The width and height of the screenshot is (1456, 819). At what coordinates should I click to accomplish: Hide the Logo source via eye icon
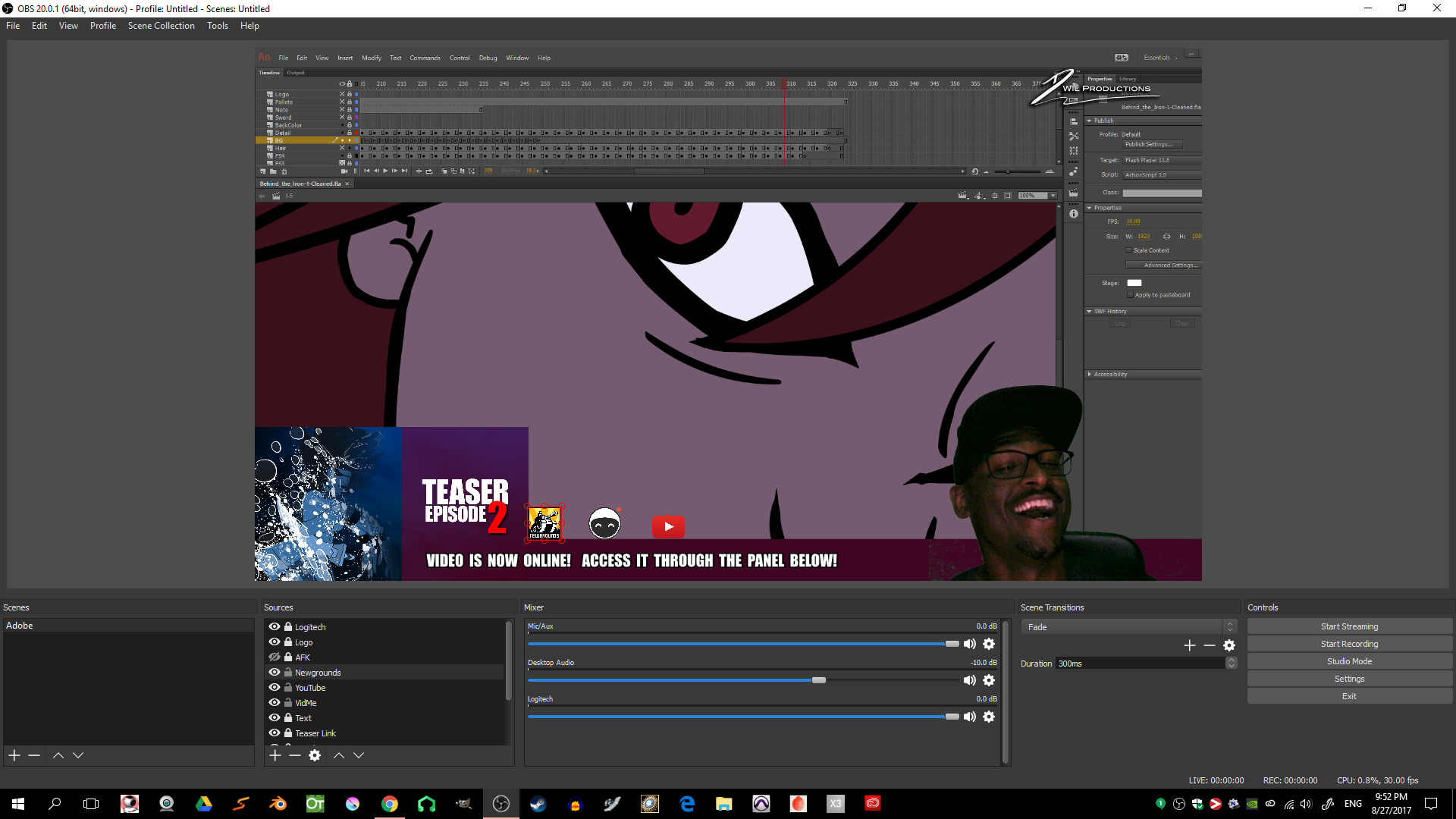click(275, 642)
